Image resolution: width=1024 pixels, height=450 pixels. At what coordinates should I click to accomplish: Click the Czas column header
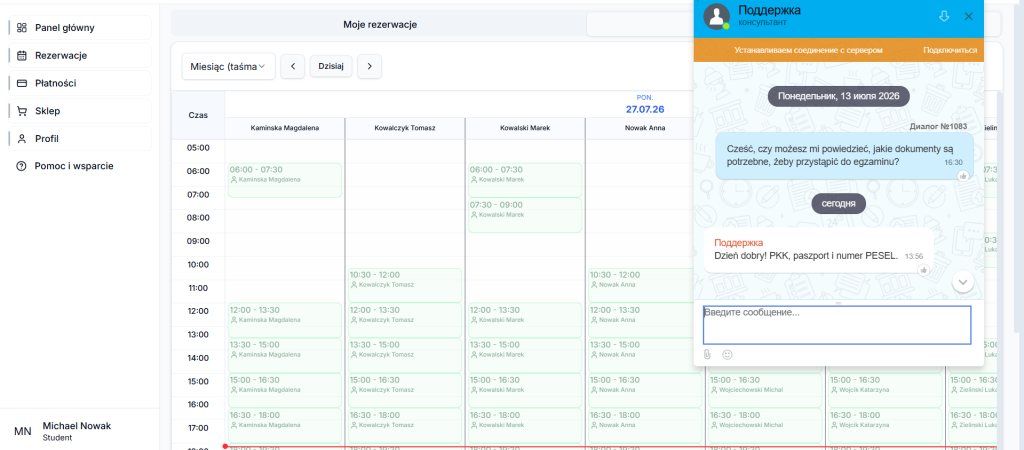(198, 115)
